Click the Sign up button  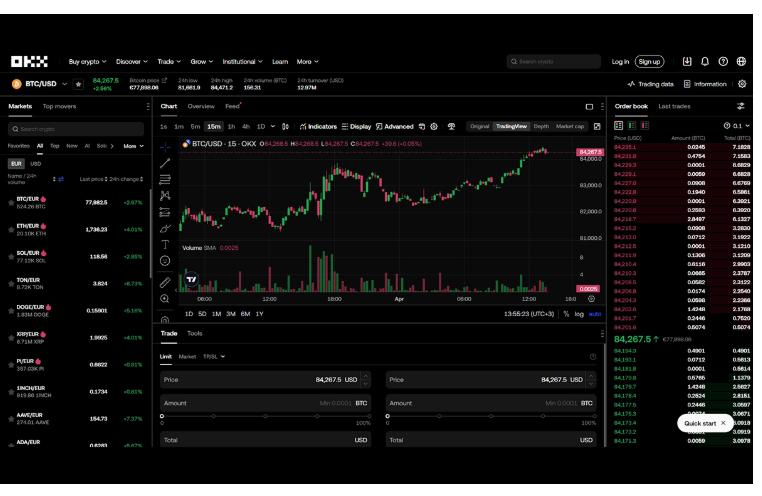pyautogui.click(x=649, y=61)
